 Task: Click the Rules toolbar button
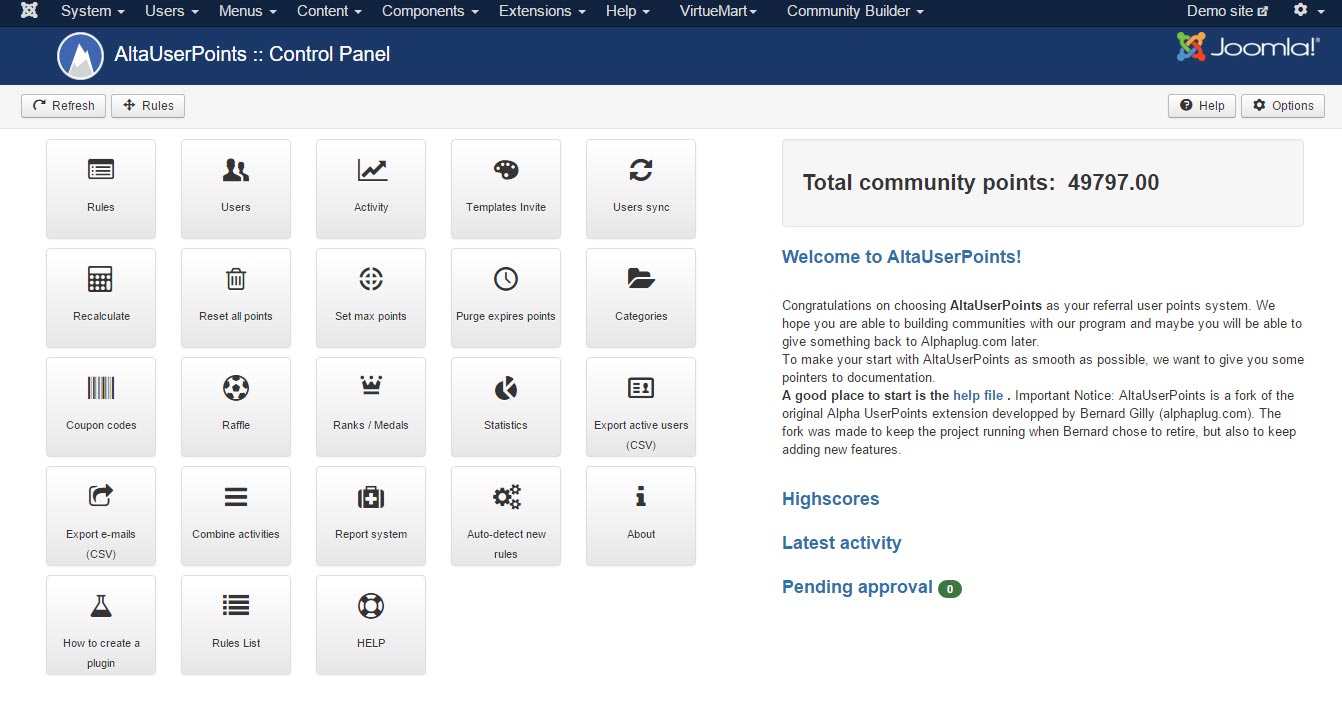pos(148,106)
